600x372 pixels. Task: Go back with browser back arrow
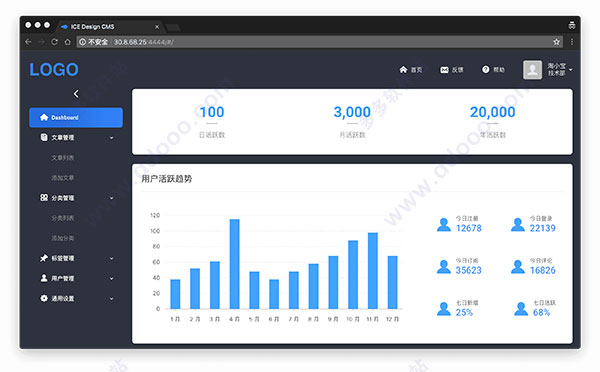[x=28, y=42]
